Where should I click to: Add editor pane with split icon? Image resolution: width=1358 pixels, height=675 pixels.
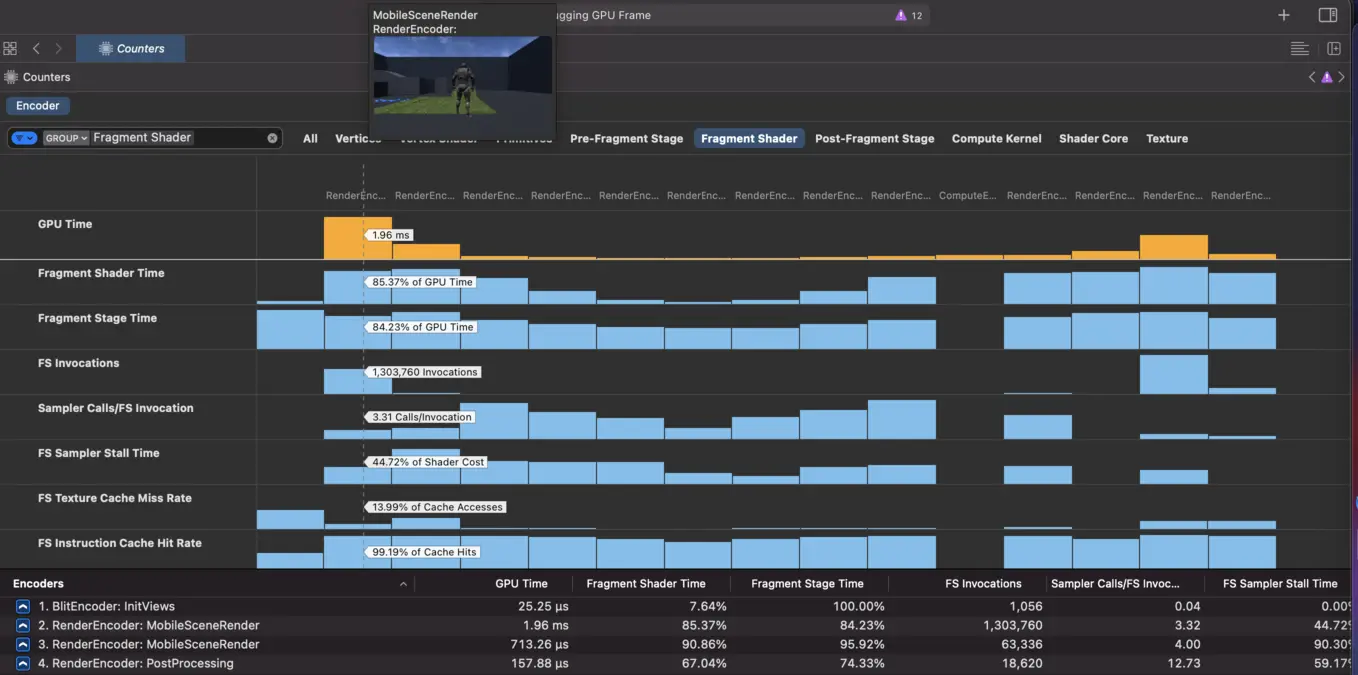click(1333, 48)
